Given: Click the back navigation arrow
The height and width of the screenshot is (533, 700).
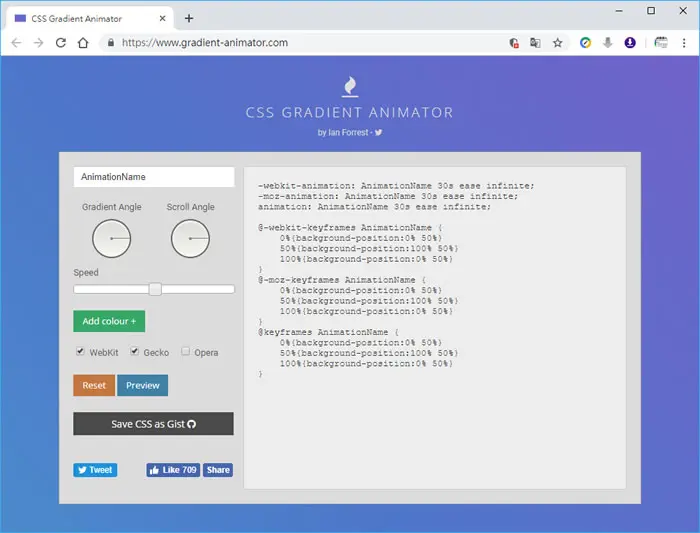Looking at the screenshot, I should (x=16, y=43).
